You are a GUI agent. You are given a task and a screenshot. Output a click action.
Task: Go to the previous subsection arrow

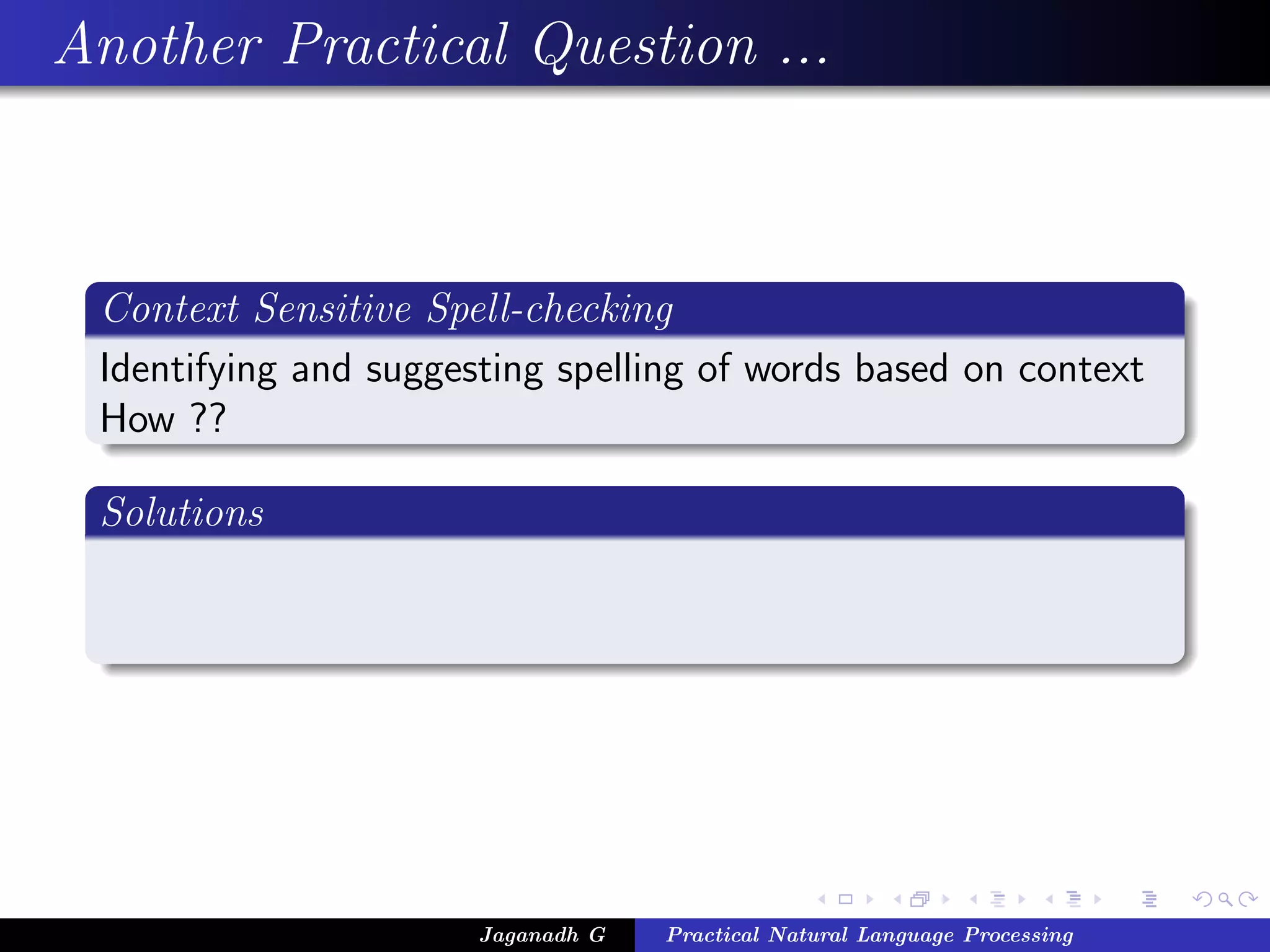pyautogui.click(x=974, y=899)
